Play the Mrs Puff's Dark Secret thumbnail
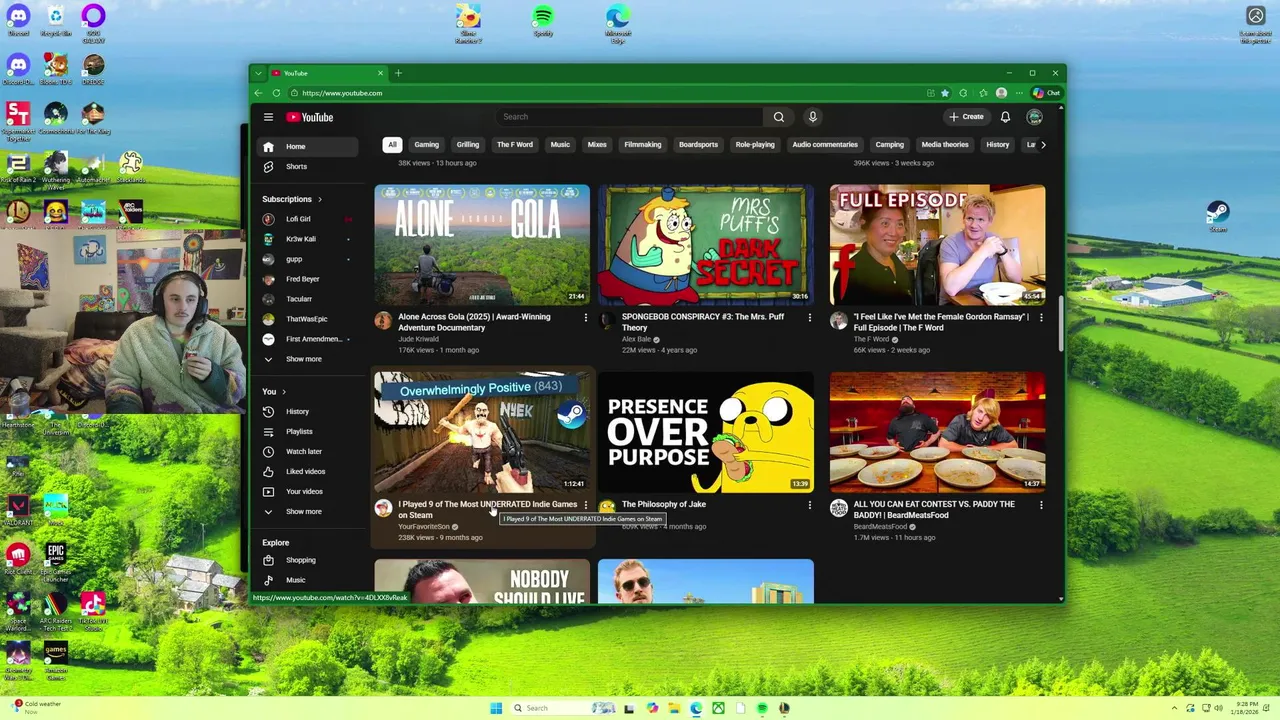This screenshot has width=1280, height=720. click(706, 245)
